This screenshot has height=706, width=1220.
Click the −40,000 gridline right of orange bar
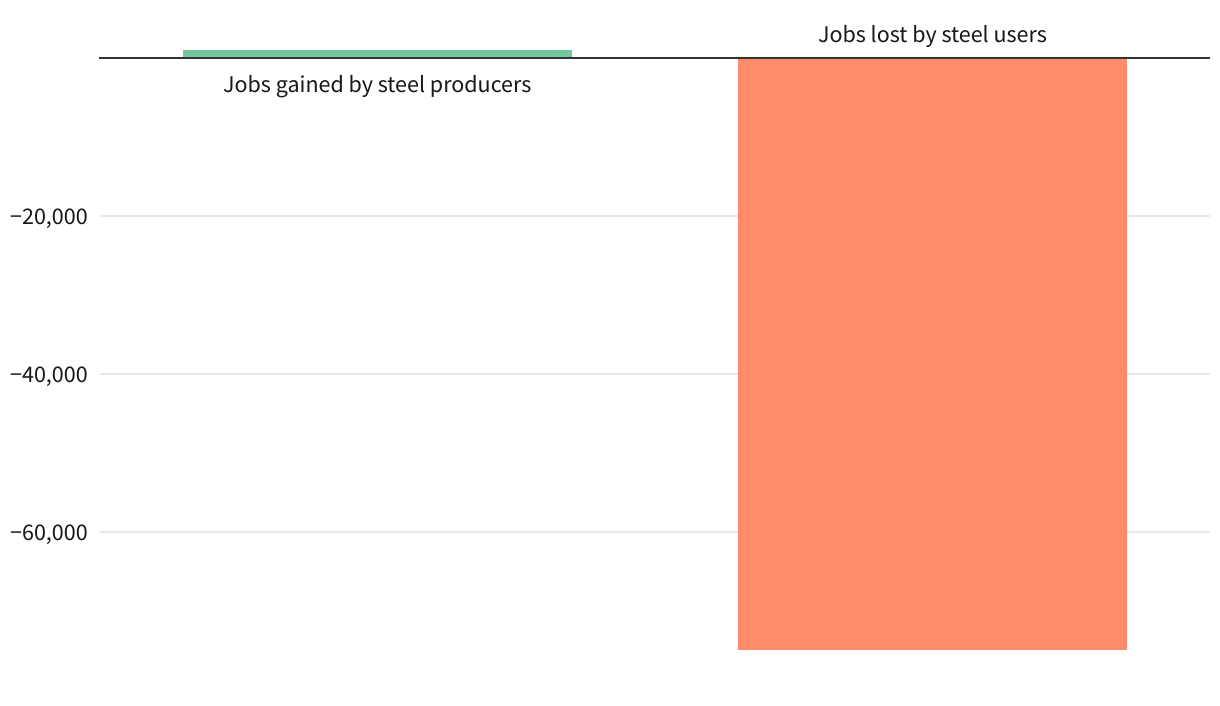pyautogui.click(x=1168, y=374)
